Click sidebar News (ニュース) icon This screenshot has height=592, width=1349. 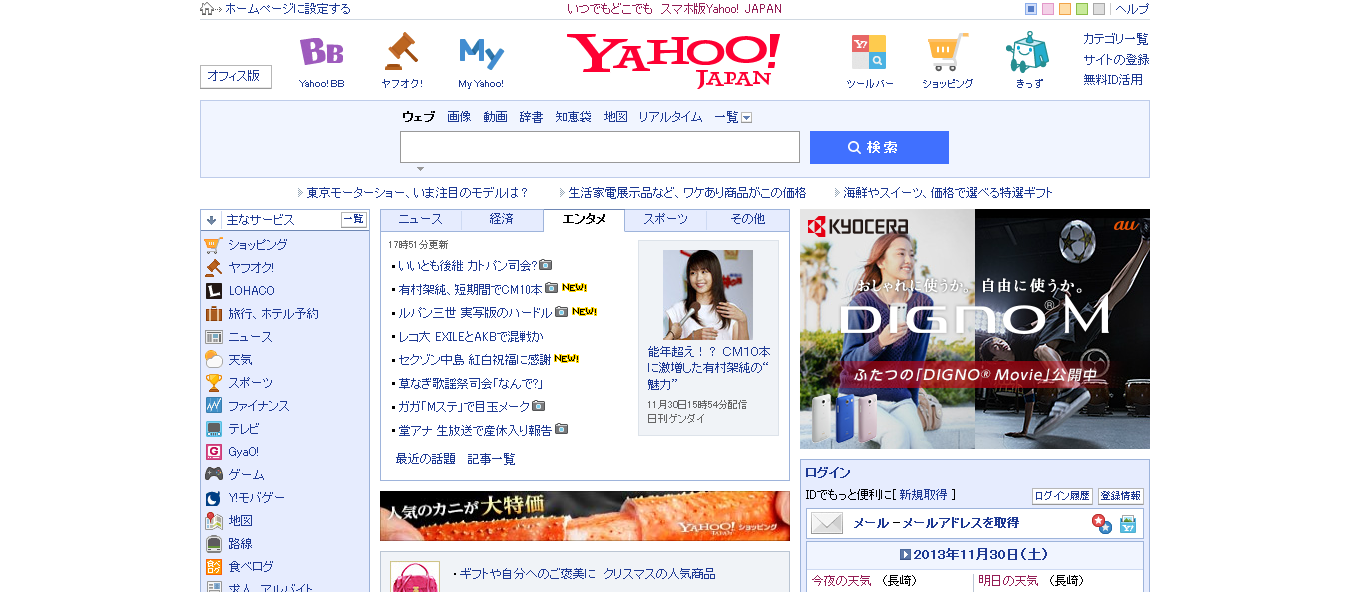213,337
